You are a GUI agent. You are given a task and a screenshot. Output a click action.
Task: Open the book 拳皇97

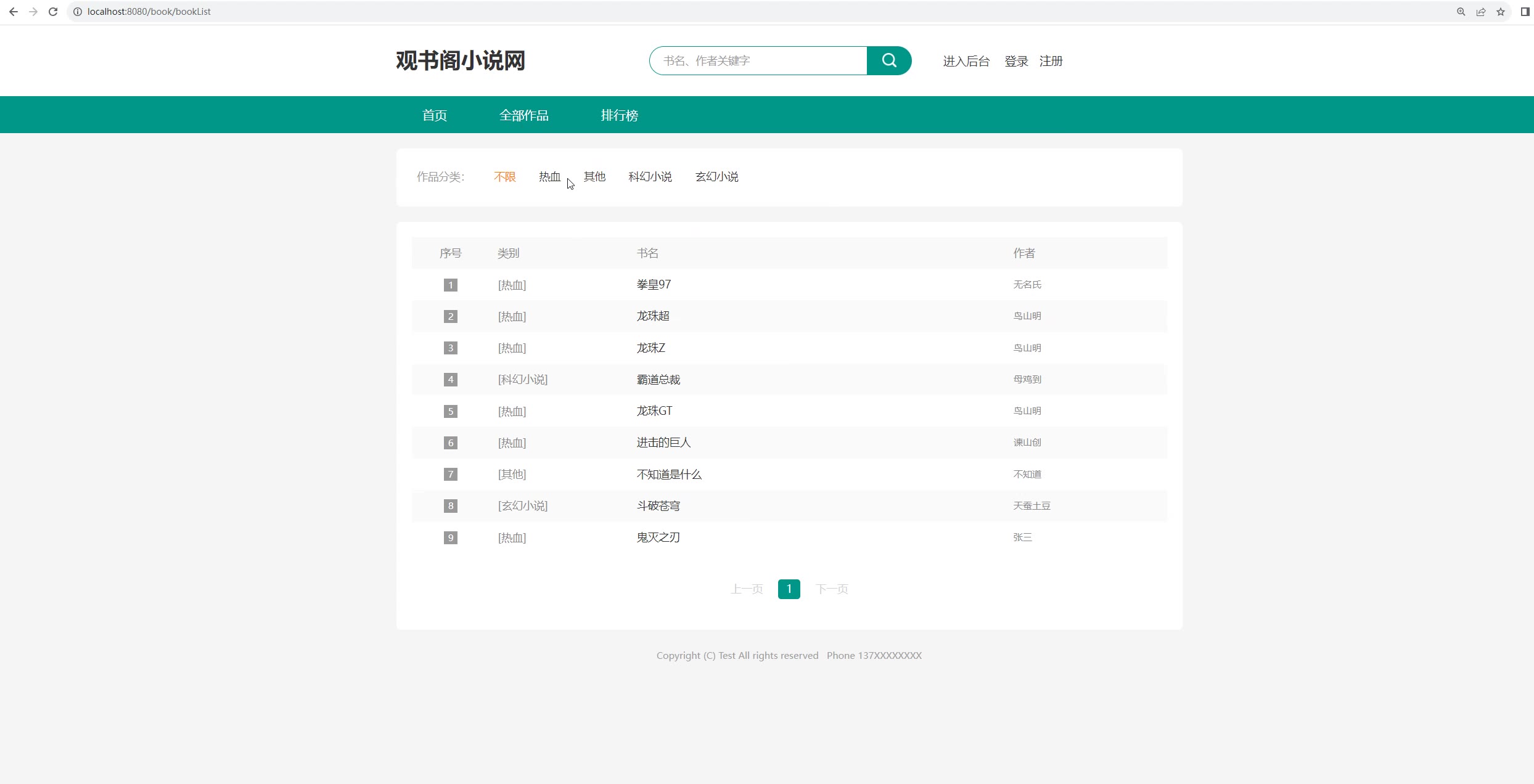(x=654, y=285)
